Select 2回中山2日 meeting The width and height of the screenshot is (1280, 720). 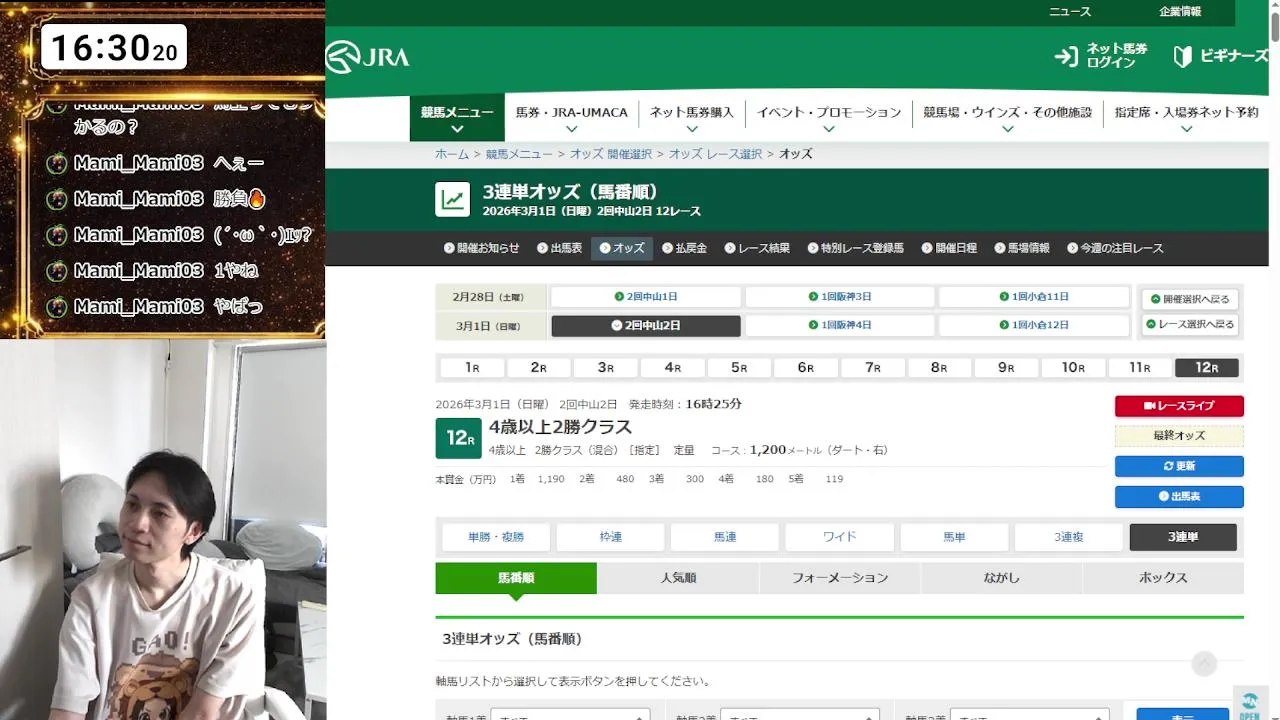tap(646, 326)
